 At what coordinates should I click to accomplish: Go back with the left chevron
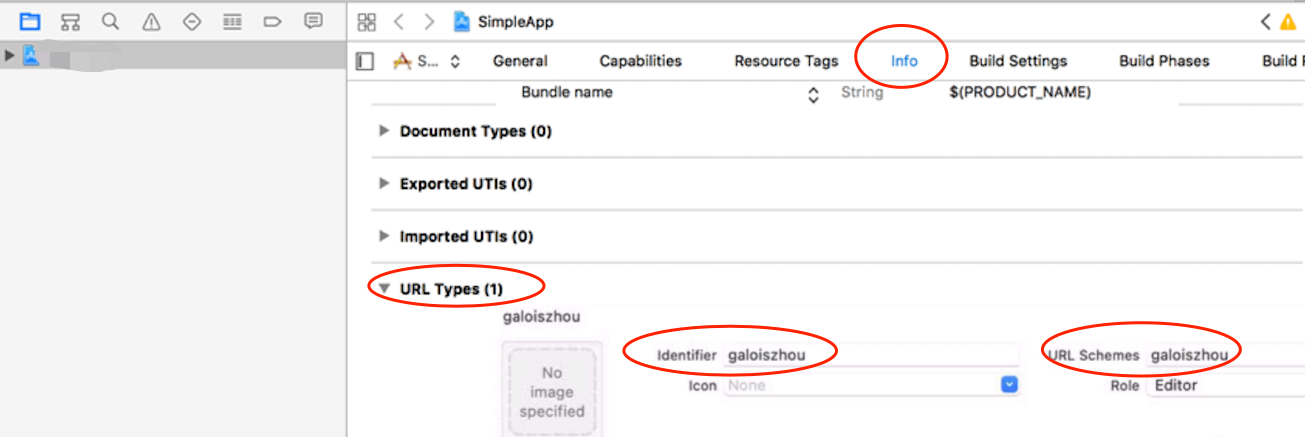tap(399, 22)
